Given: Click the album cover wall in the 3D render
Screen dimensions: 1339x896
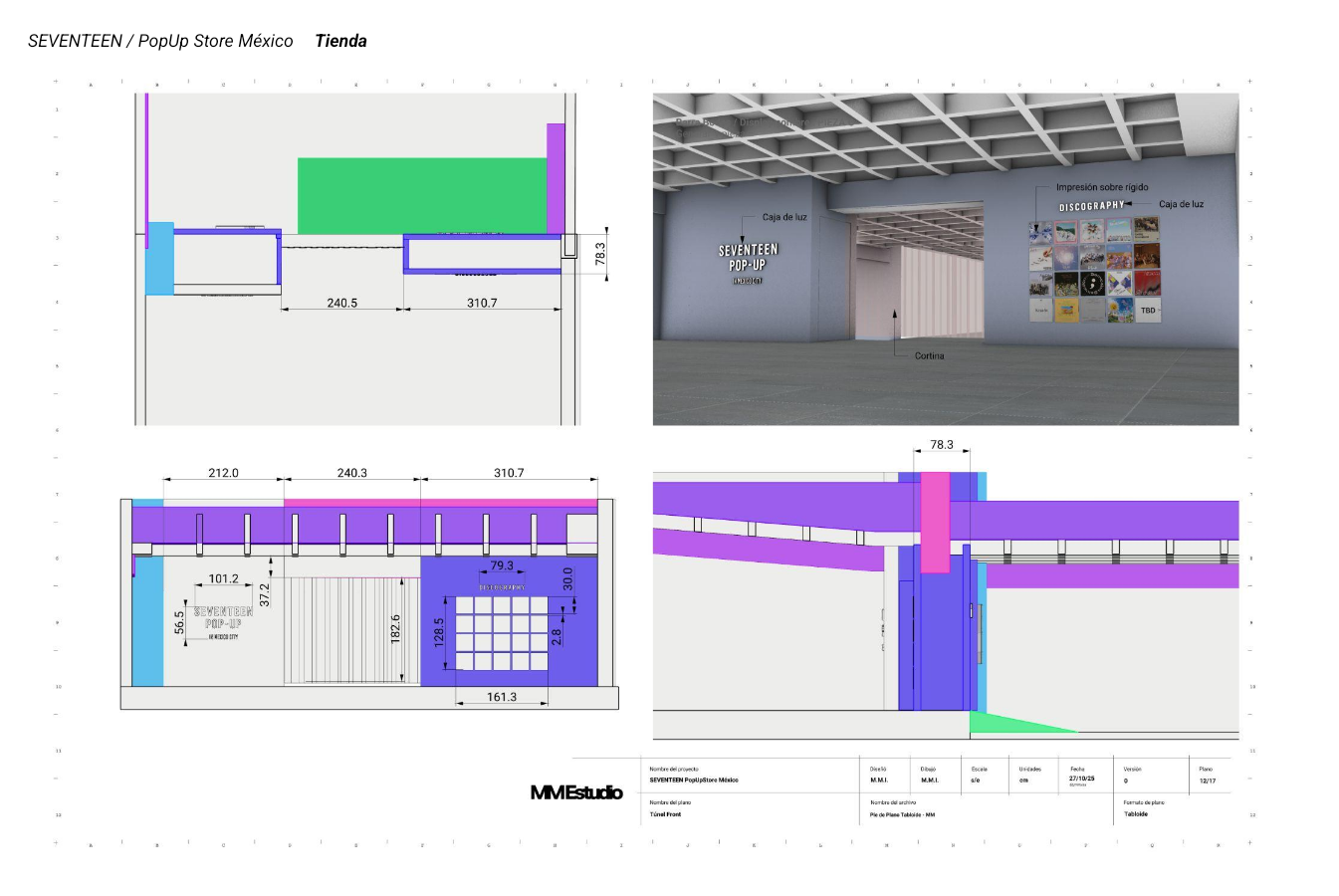Looking at the screenshot, I should coord(1094,270).
